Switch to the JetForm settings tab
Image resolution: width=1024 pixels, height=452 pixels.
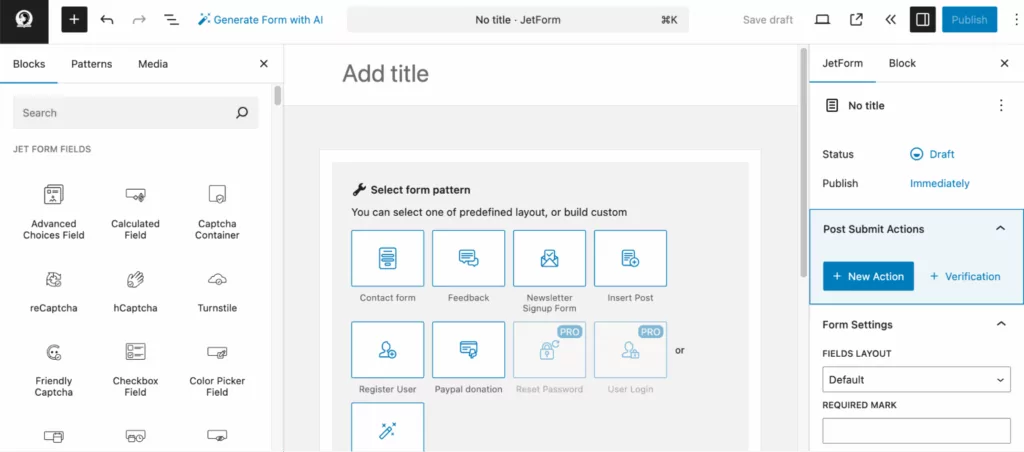tap(842, 63)
